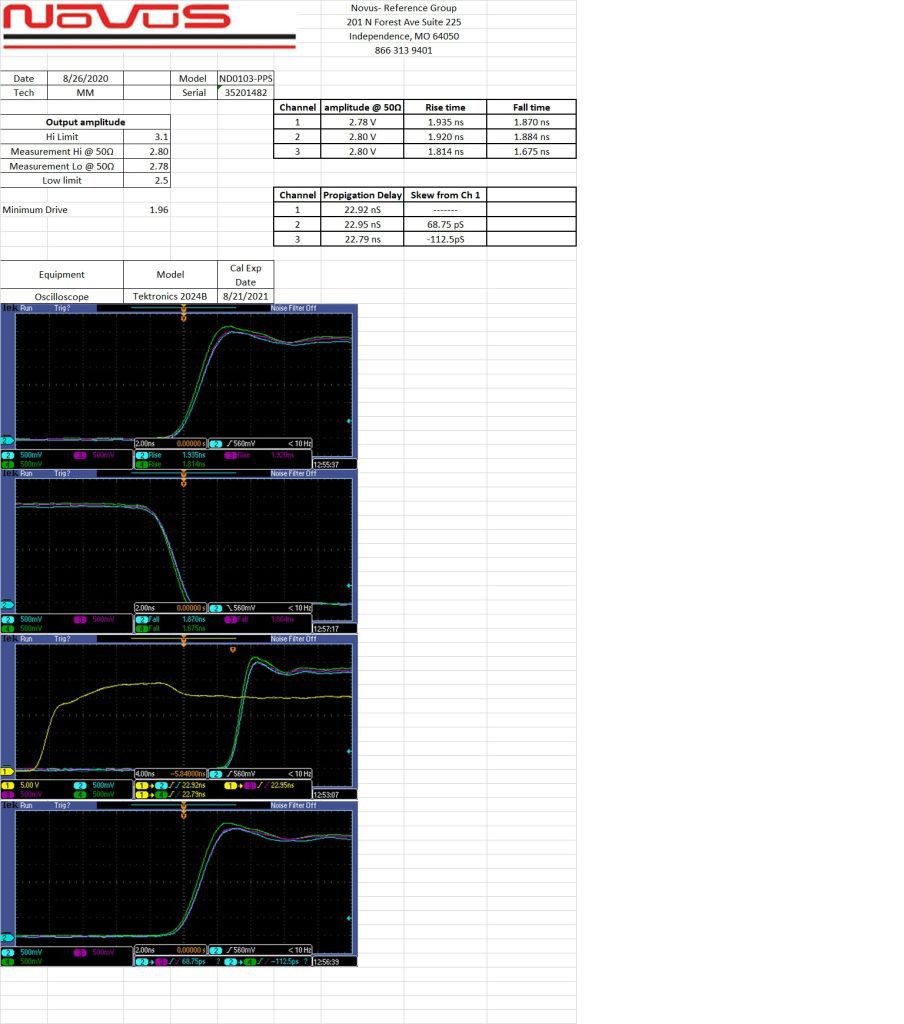Click the 'Equipment' header cell
Image resolution: width=904 pixels, height=1024 pixels.
[x=62, y=275]
